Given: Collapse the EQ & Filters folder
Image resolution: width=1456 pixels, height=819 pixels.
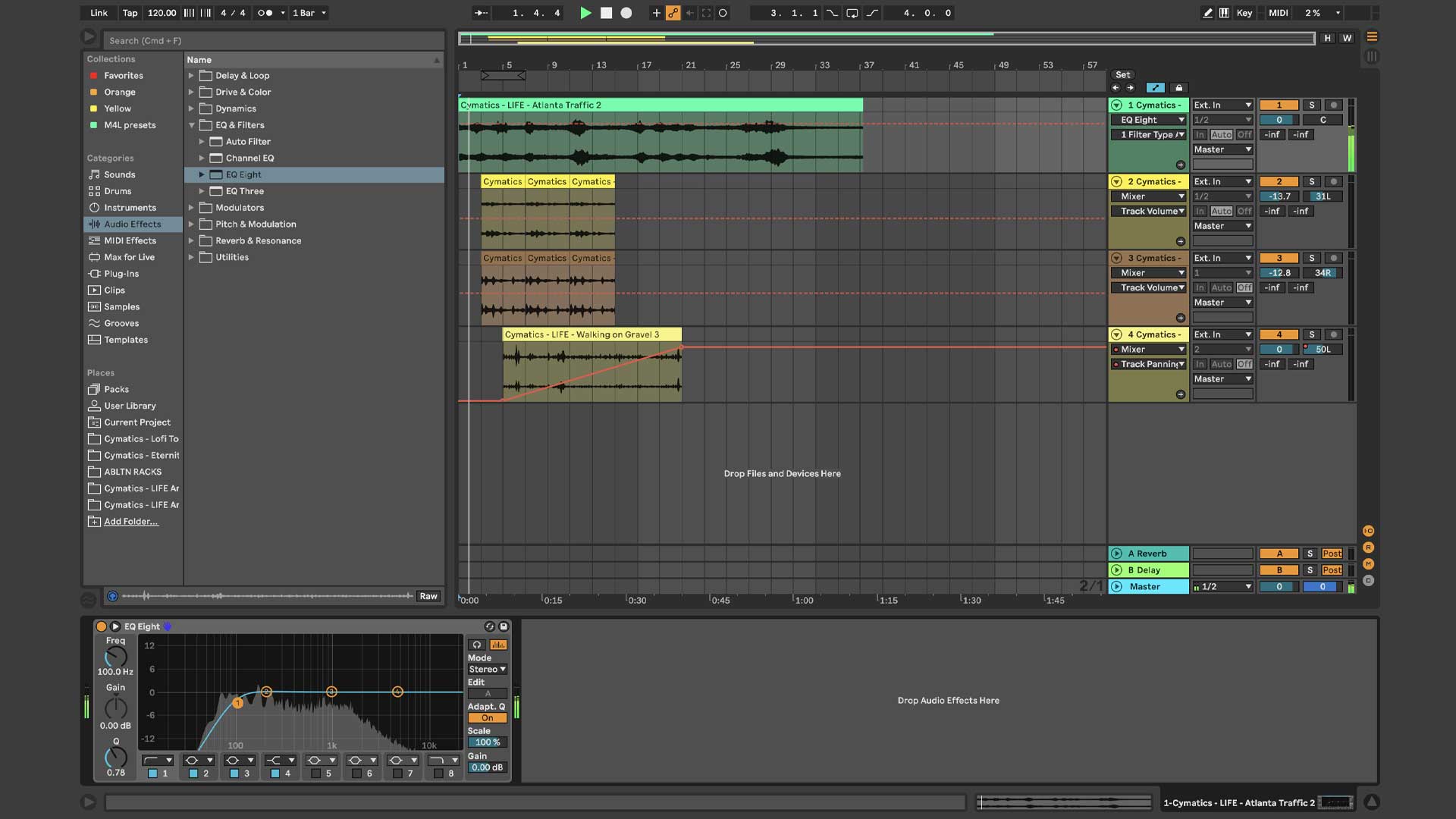Looking at the screenshot, I should 191,125.
